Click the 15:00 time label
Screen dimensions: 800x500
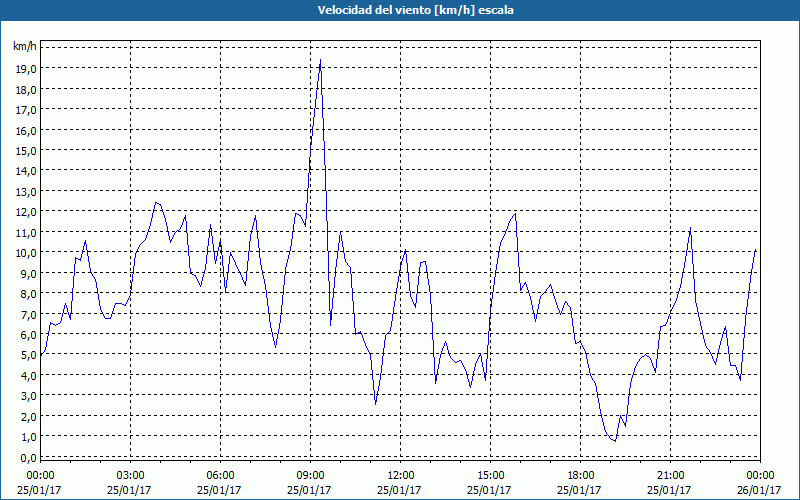pos(490,476)
